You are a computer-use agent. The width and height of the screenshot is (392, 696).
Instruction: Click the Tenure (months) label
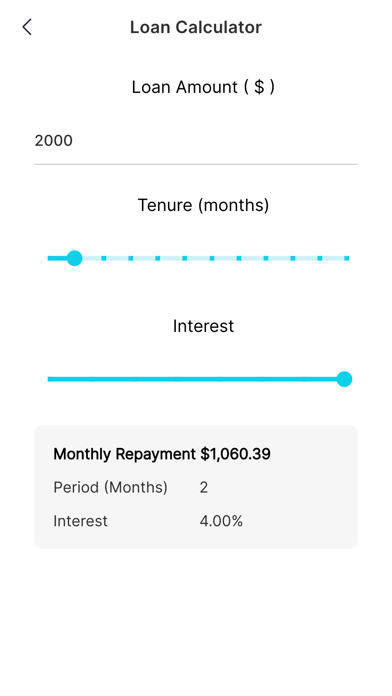coord(203,205)
